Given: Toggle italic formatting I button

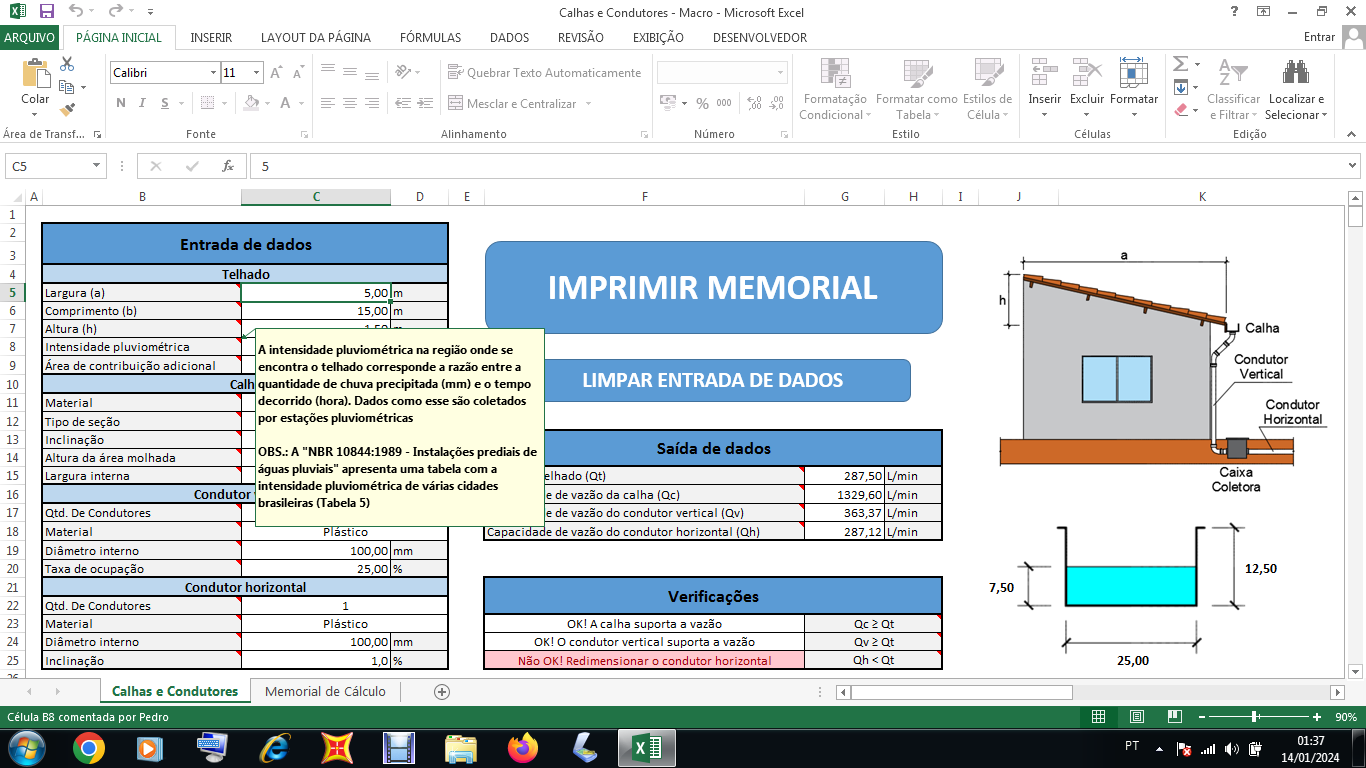Looking at the screenshot, I should [140, 103].
